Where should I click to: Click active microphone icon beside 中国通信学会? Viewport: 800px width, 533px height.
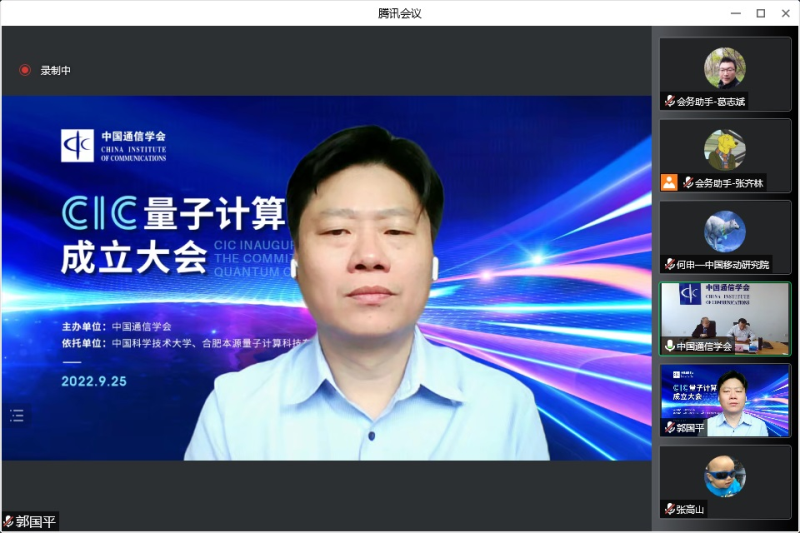(x=669, y=346)
